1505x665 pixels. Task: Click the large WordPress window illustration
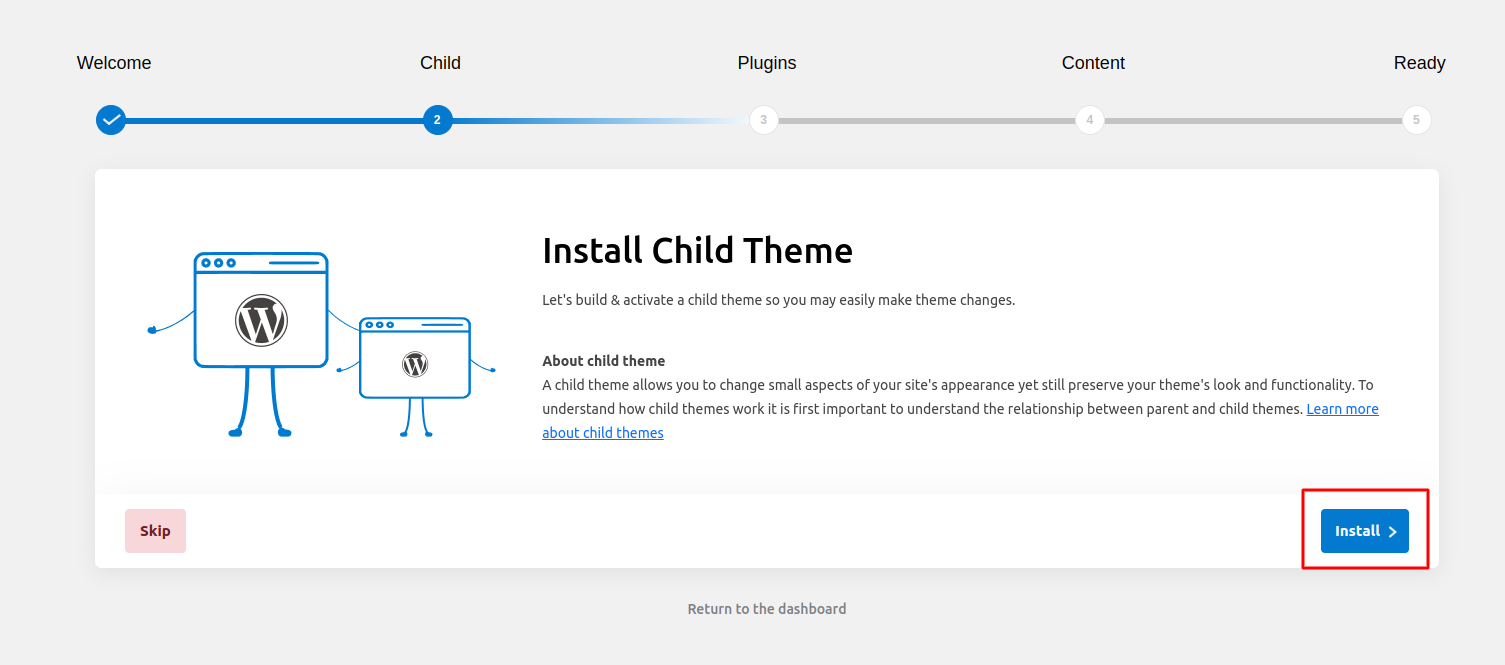(x=261, y=310)
